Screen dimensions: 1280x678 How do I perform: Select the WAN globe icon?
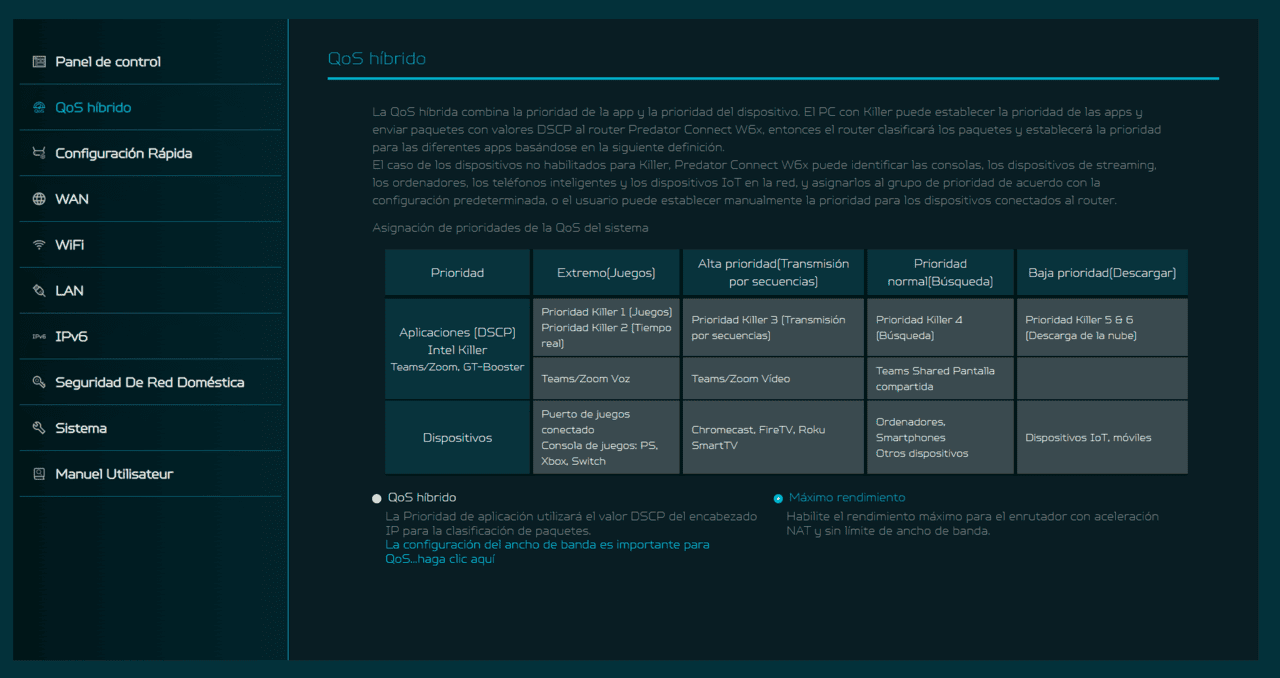(x=39, y=200)
